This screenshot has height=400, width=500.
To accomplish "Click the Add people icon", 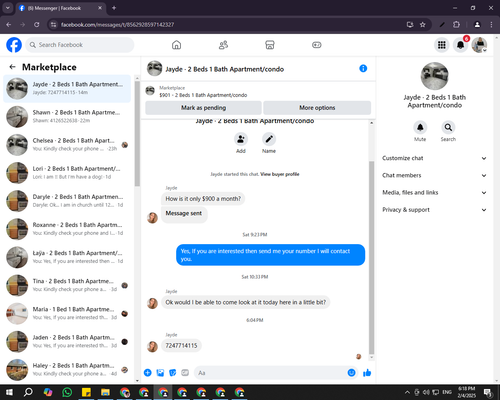I will tap(241, 139).
